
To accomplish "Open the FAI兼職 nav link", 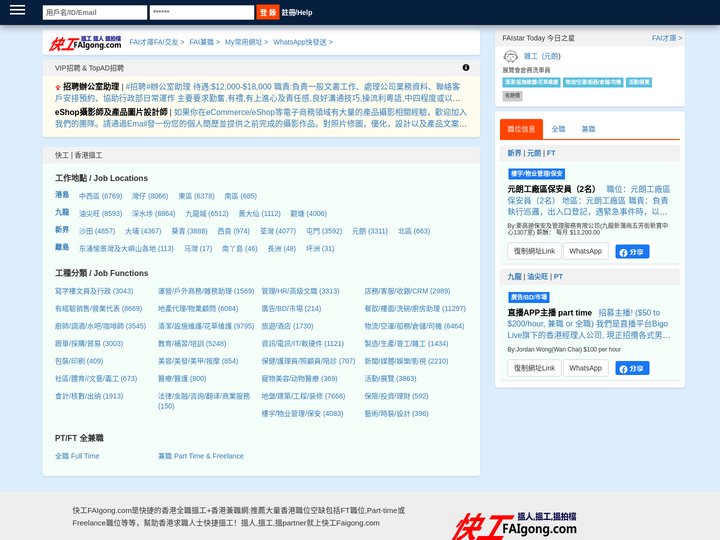I will pyautogui.click(x=204, y=42).
